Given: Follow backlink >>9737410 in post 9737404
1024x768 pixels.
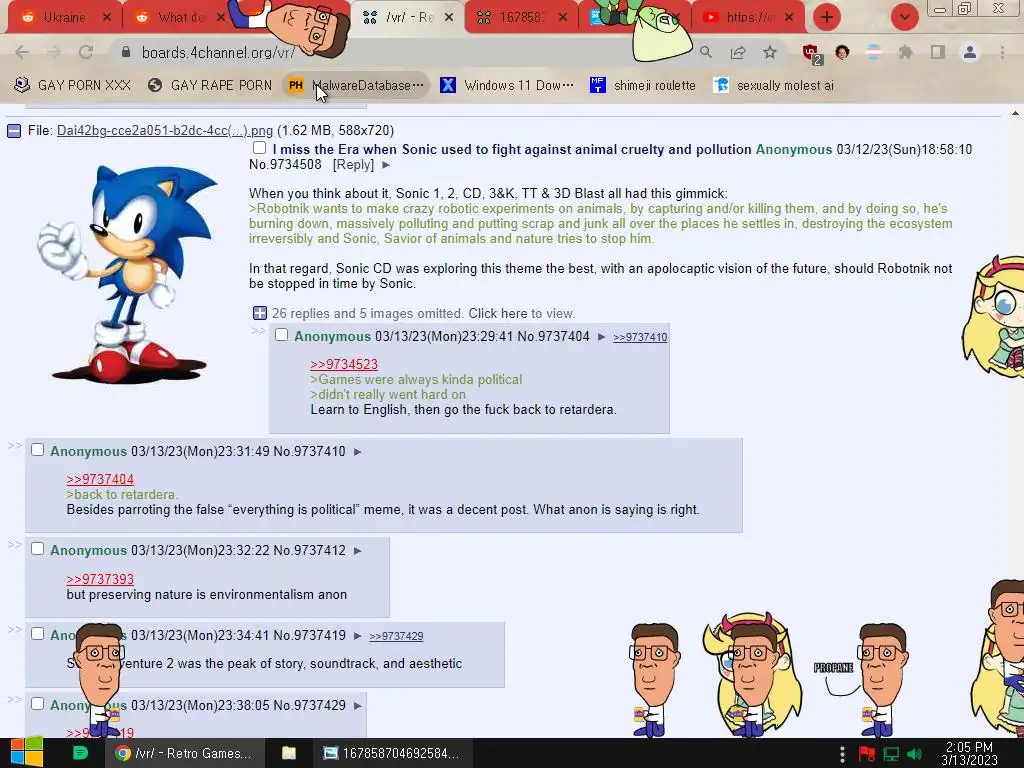Looking at the screenshot, I should pyautogui.click(x=640, y=337).
